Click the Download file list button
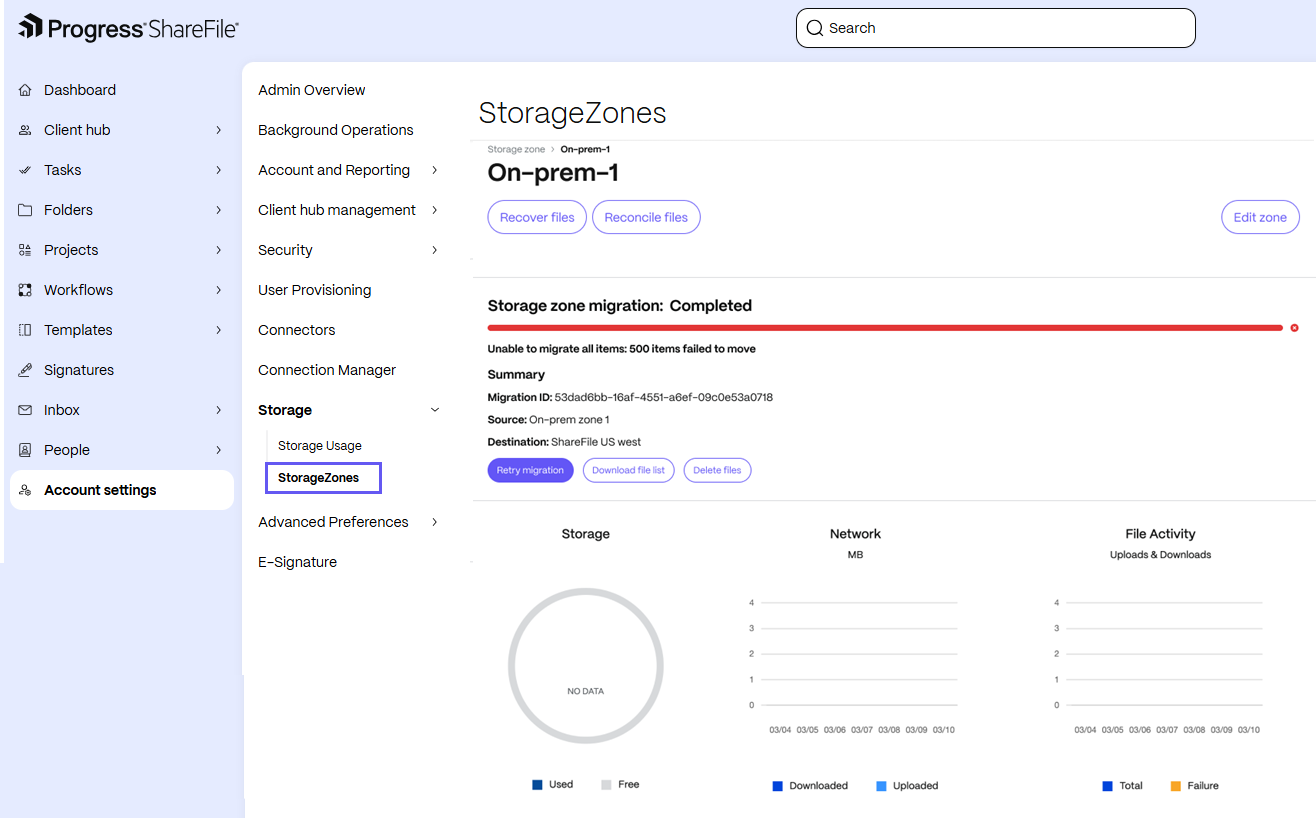The width and height of the screenshot is (1316, 818). point(629,470)
